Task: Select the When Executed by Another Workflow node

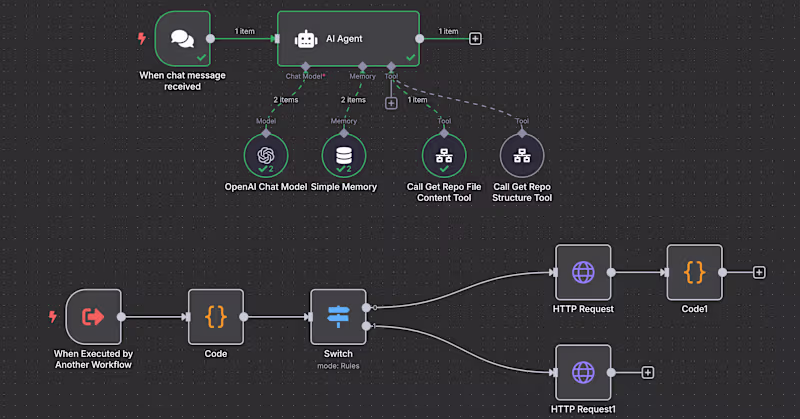Action: pyautogui.click(x=93, y=317)
